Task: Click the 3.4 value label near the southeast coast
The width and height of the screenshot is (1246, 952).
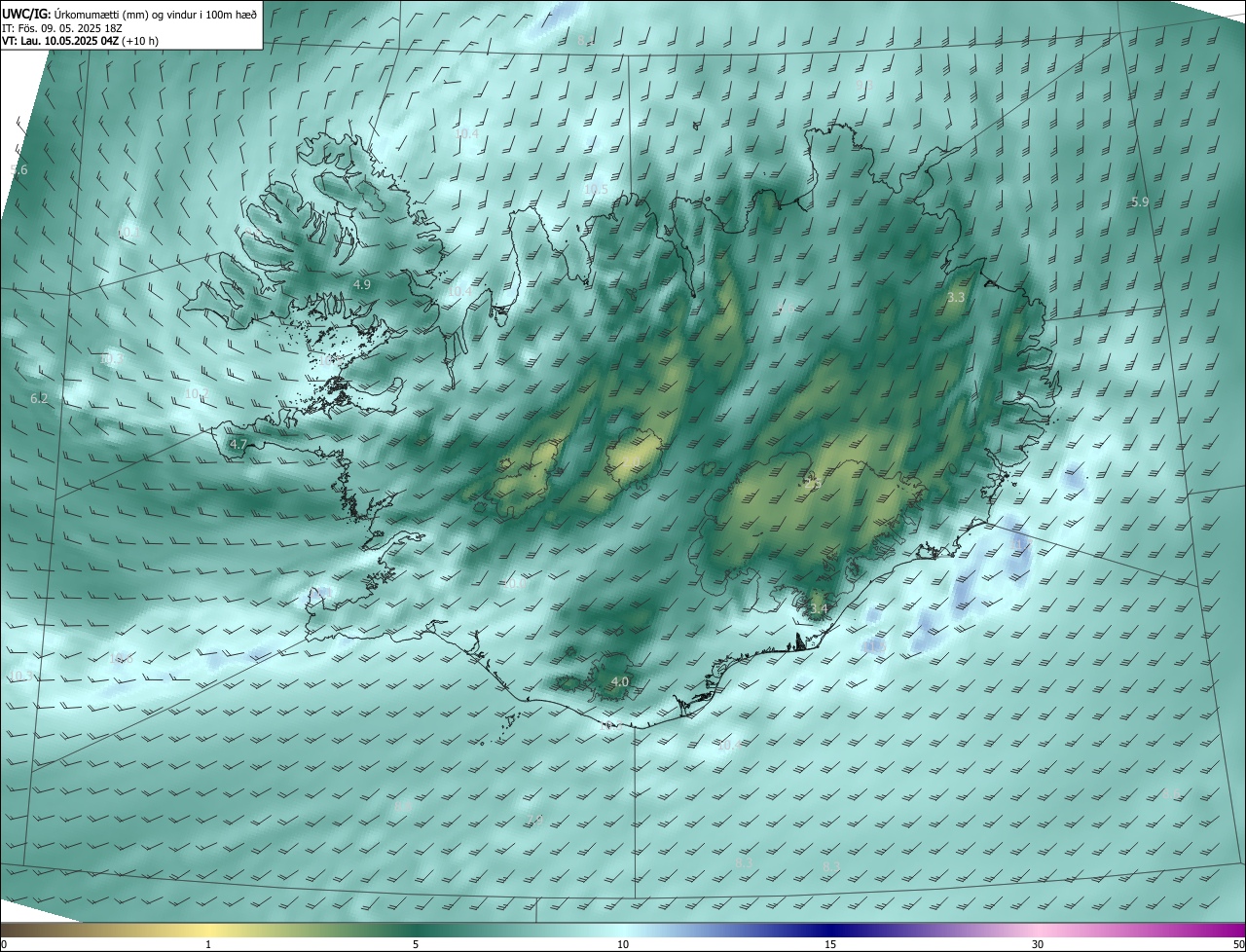Action: pyautogui.click(x=819, y=609)
